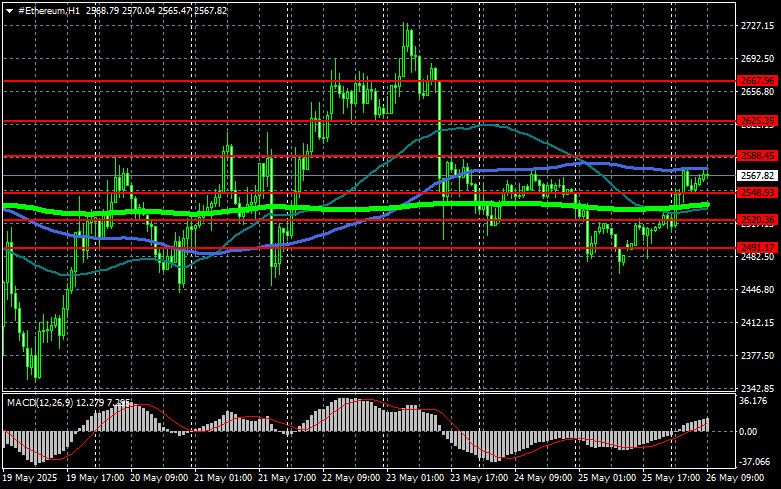Click the MACD scale value 36.176

(x=754, y=401)
